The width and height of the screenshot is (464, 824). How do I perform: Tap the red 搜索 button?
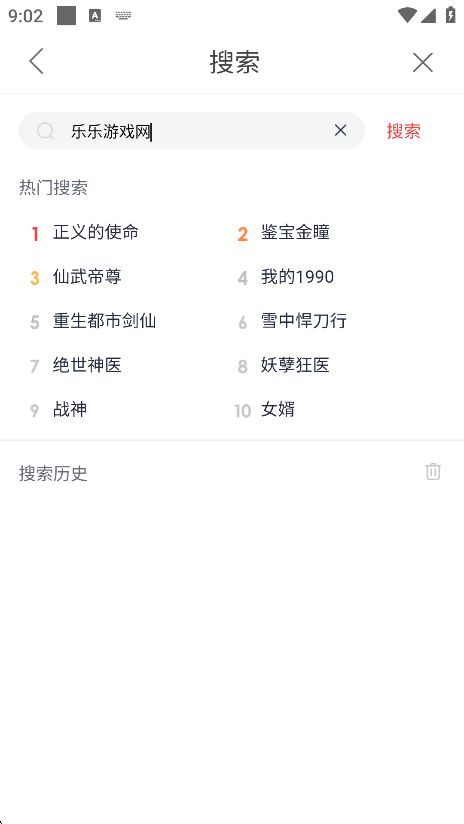[x=404, y=131]
